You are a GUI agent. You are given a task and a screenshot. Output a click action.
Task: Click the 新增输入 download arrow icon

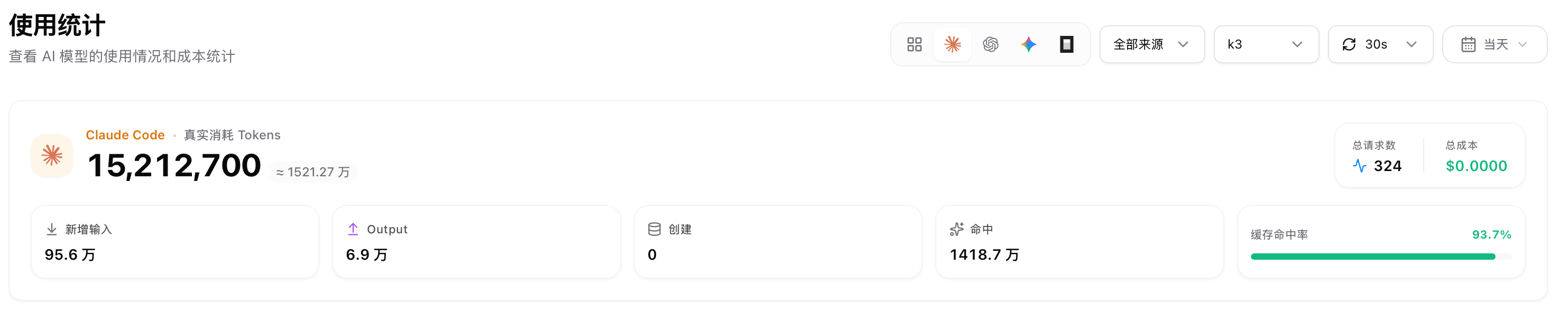click(x=52, y=229)
